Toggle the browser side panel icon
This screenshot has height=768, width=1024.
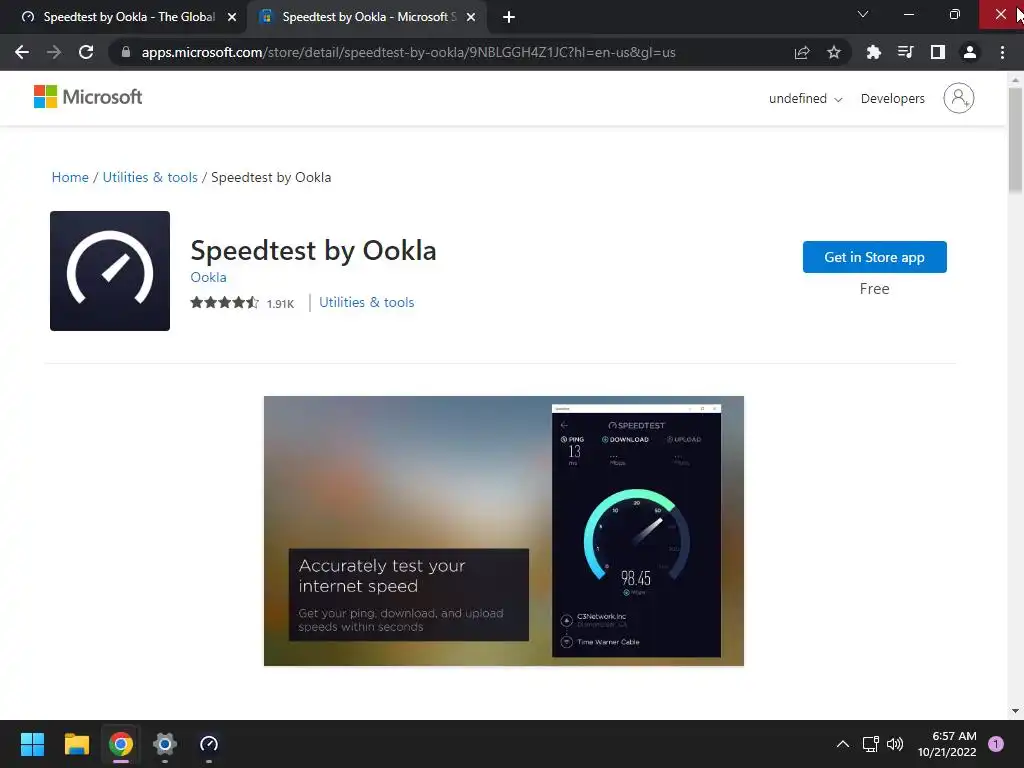click(938, 52)
